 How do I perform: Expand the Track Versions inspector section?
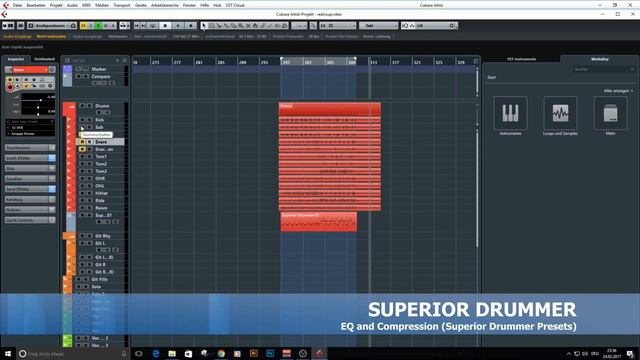[x=30, y=147]
